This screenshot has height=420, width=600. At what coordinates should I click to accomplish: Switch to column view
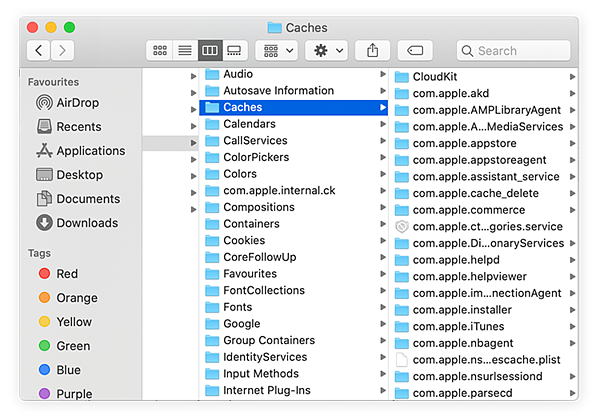pos(210,50)
